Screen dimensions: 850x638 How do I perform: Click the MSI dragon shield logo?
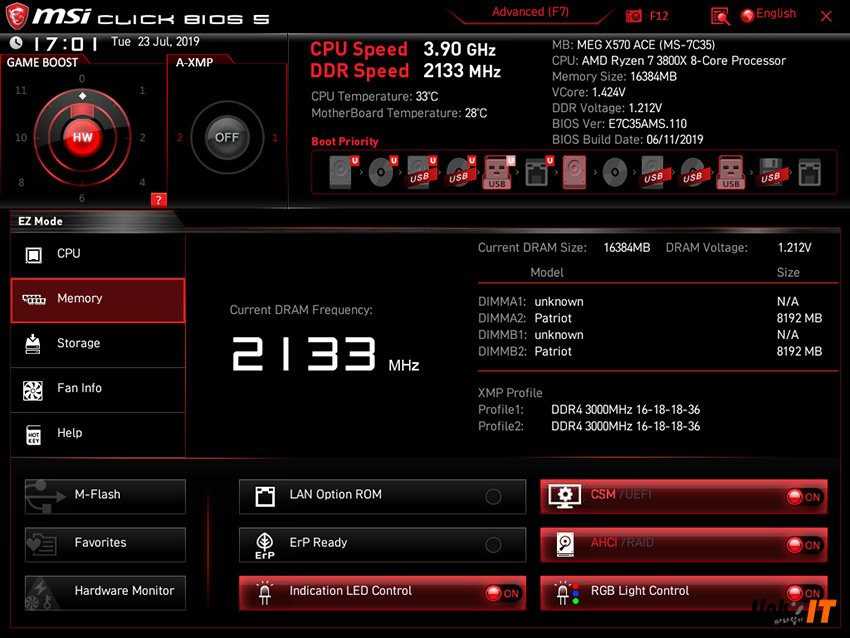pos(17,16)
